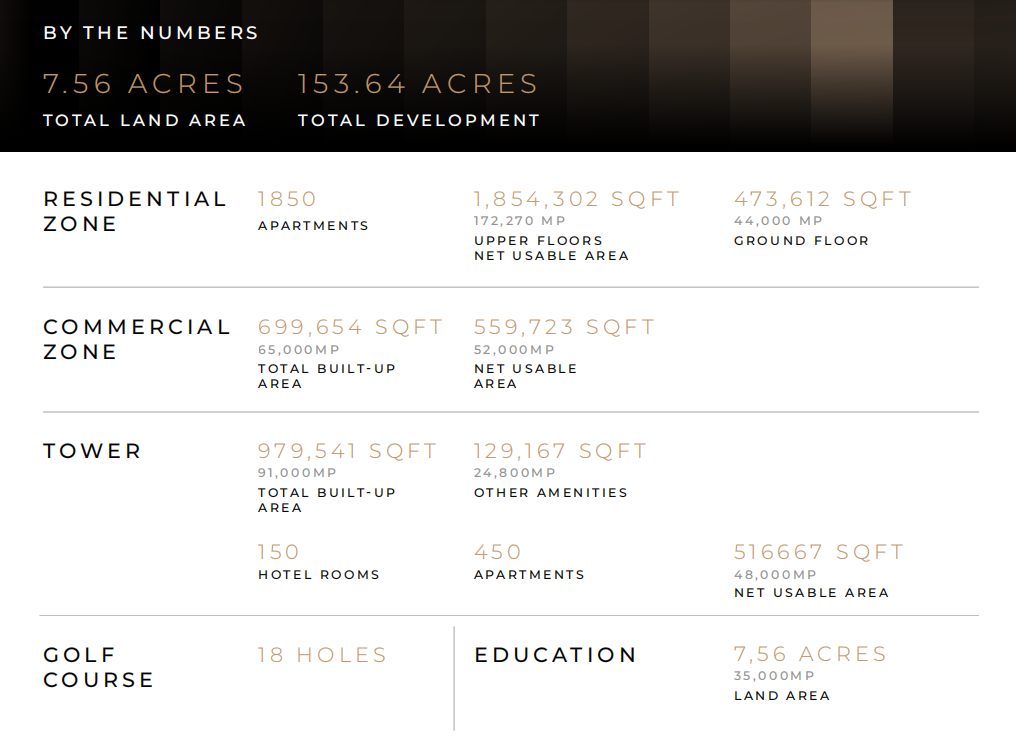Viewport: 1016px width, 737px height.
Task: Click the 1850 apartments number
Action: pos(287,200)
